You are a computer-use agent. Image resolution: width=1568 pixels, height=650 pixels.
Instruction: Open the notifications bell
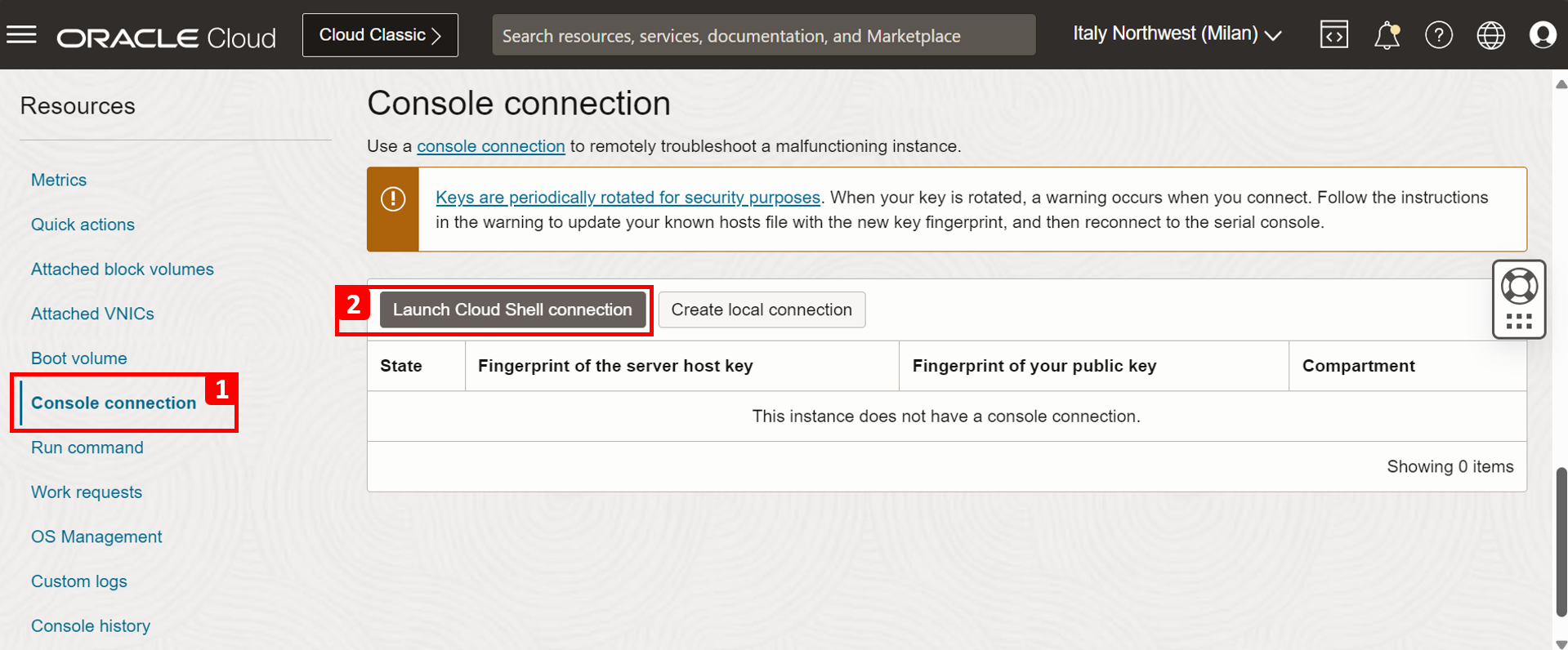tap(1387, 35)
